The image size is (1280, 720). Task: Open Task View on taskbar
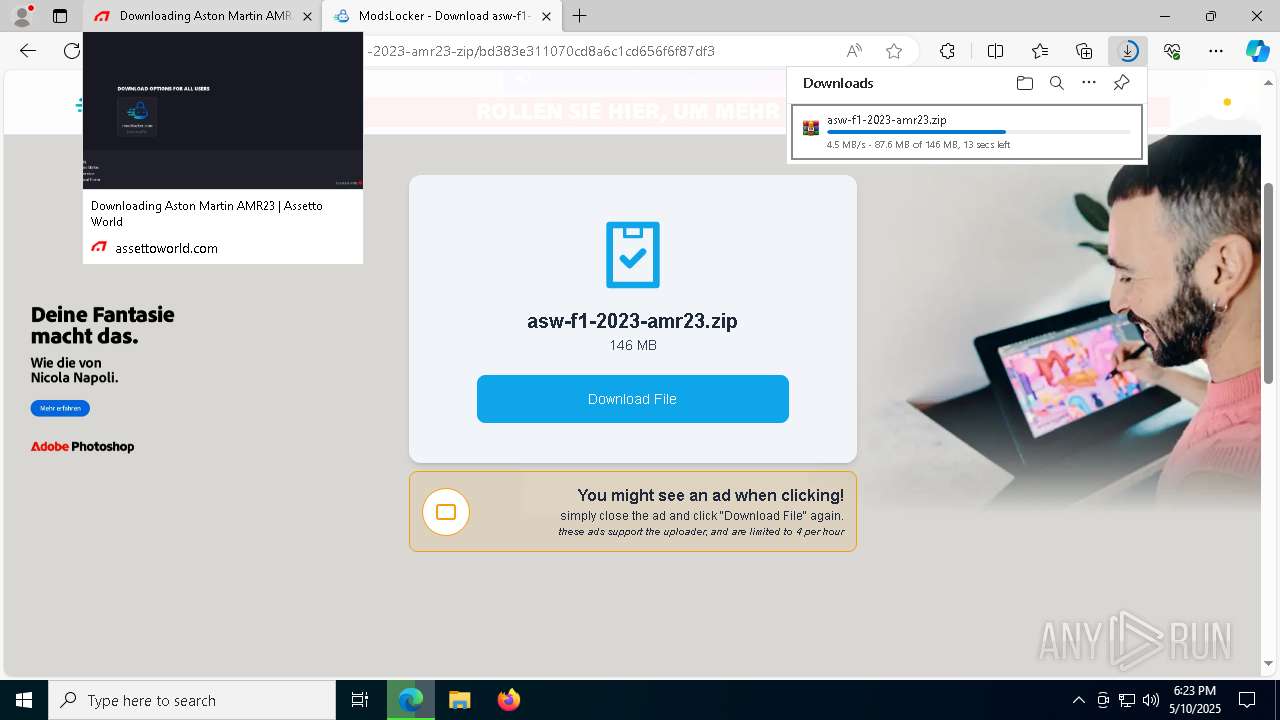(x=360, y=700)
